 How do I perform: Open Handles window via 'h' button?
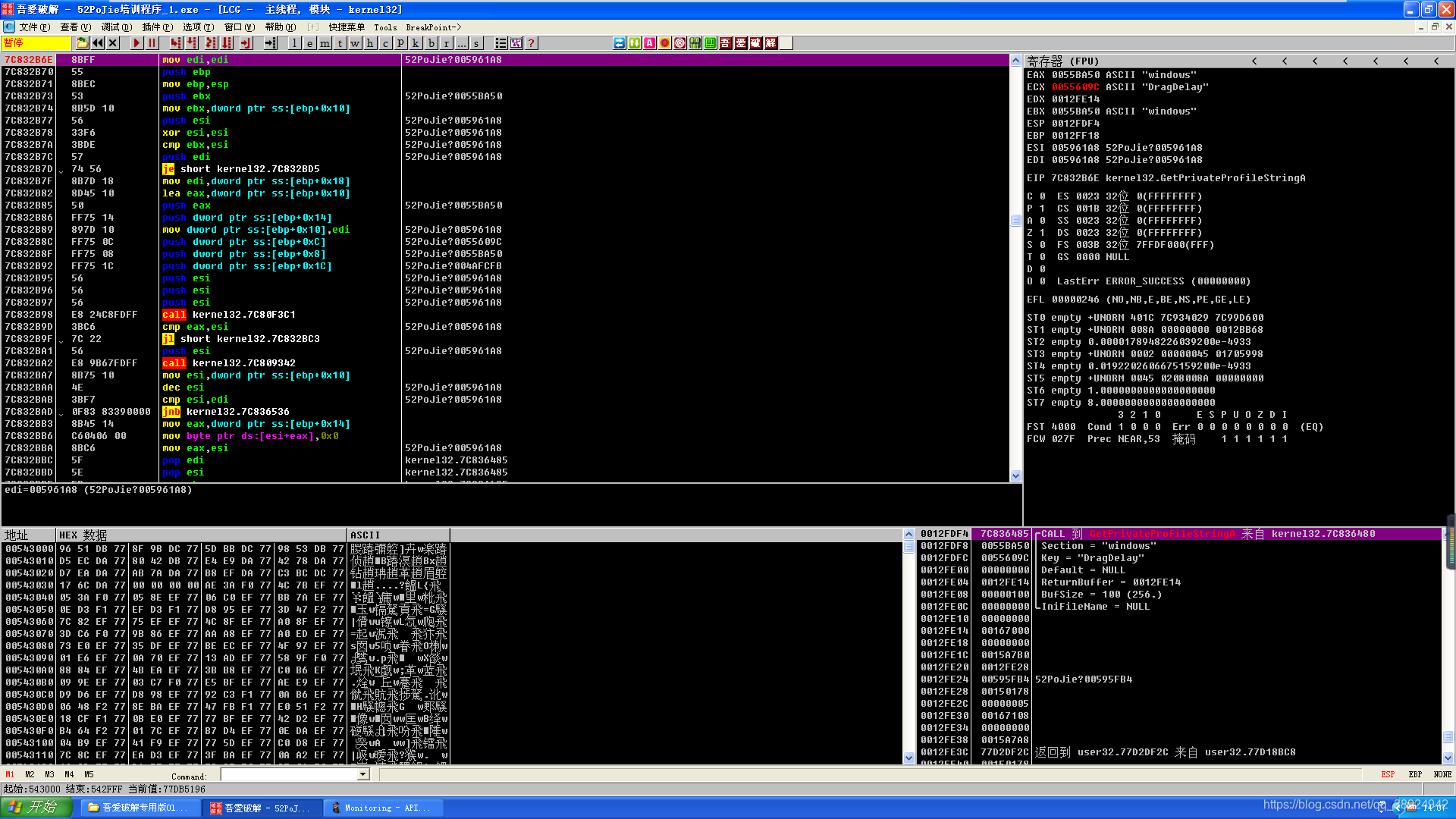coord(370,43)
